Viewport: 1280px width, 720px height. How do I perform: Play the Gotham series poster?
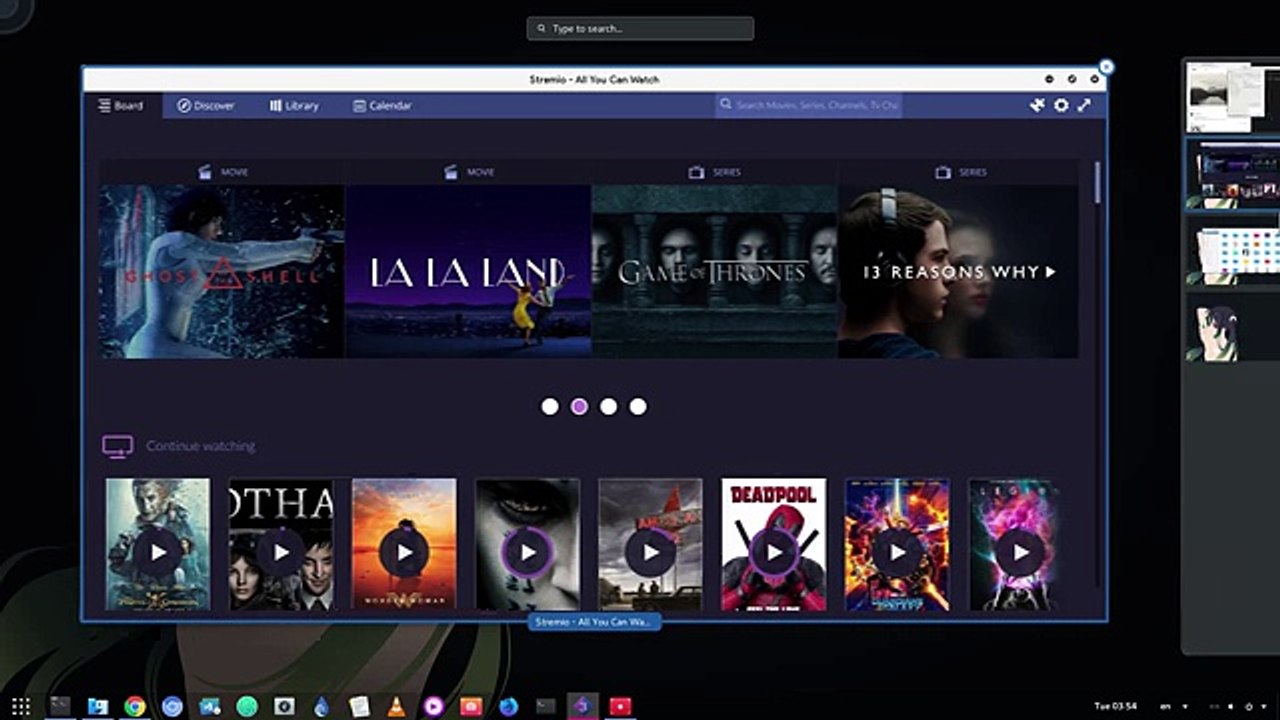click(x=281, y=552)
